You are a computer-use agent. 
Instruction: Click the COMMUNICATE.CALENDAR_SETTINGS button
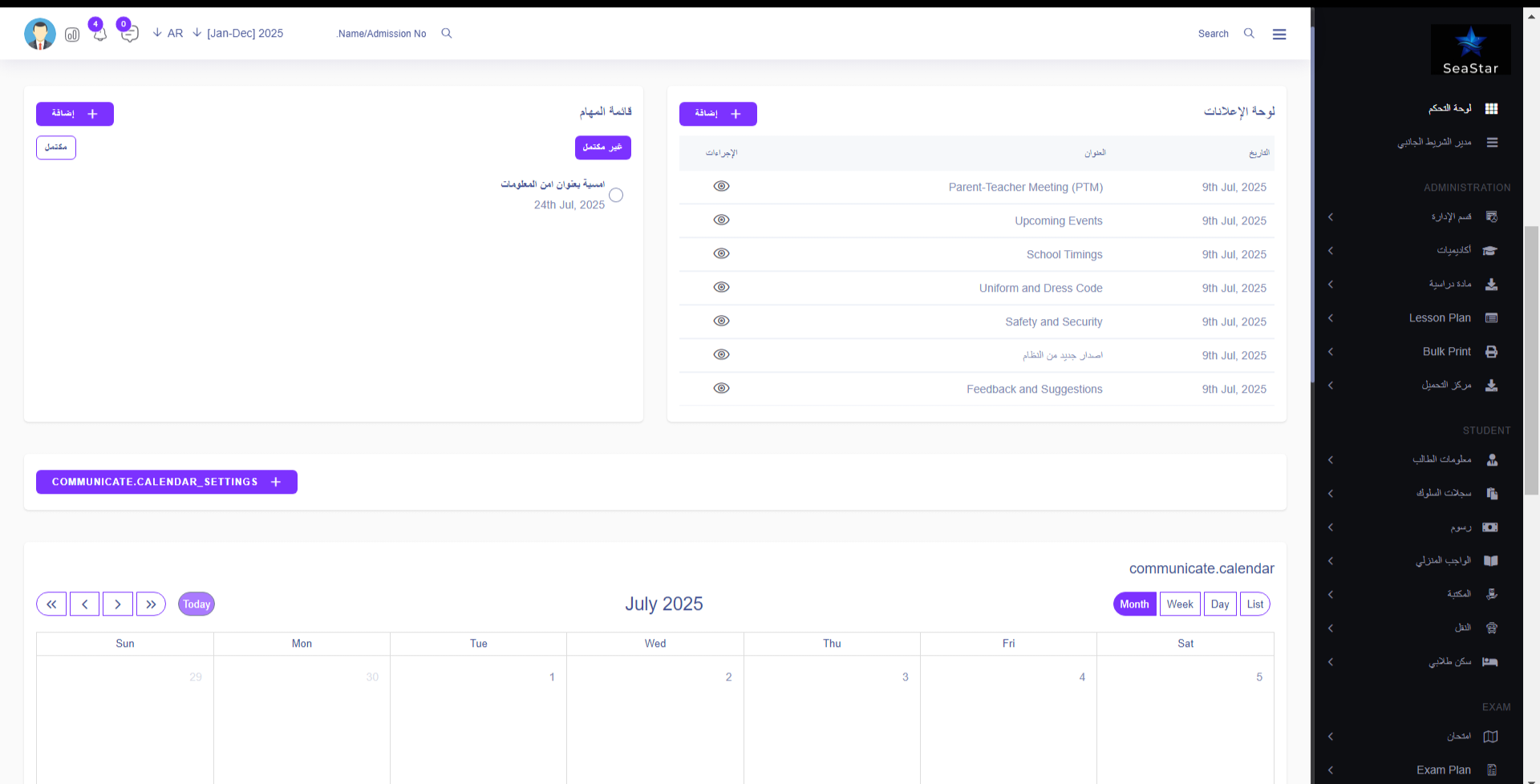167,482
